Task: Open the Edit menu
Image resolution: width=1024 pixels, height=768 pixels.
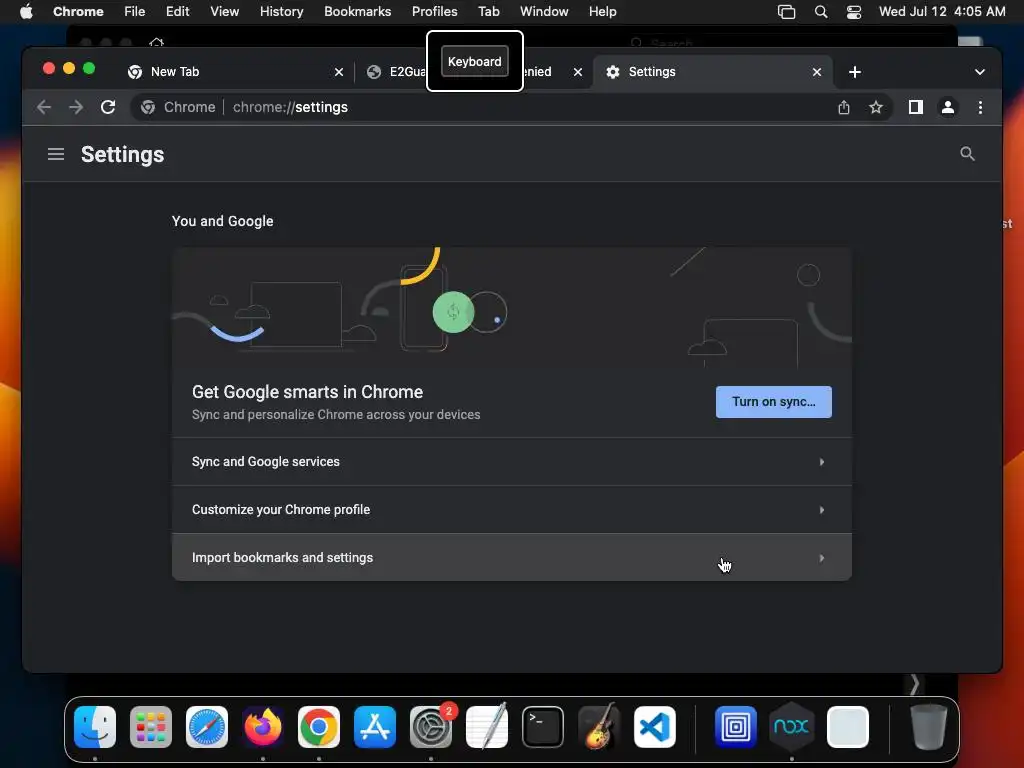Action: click(x=177, y=11)
